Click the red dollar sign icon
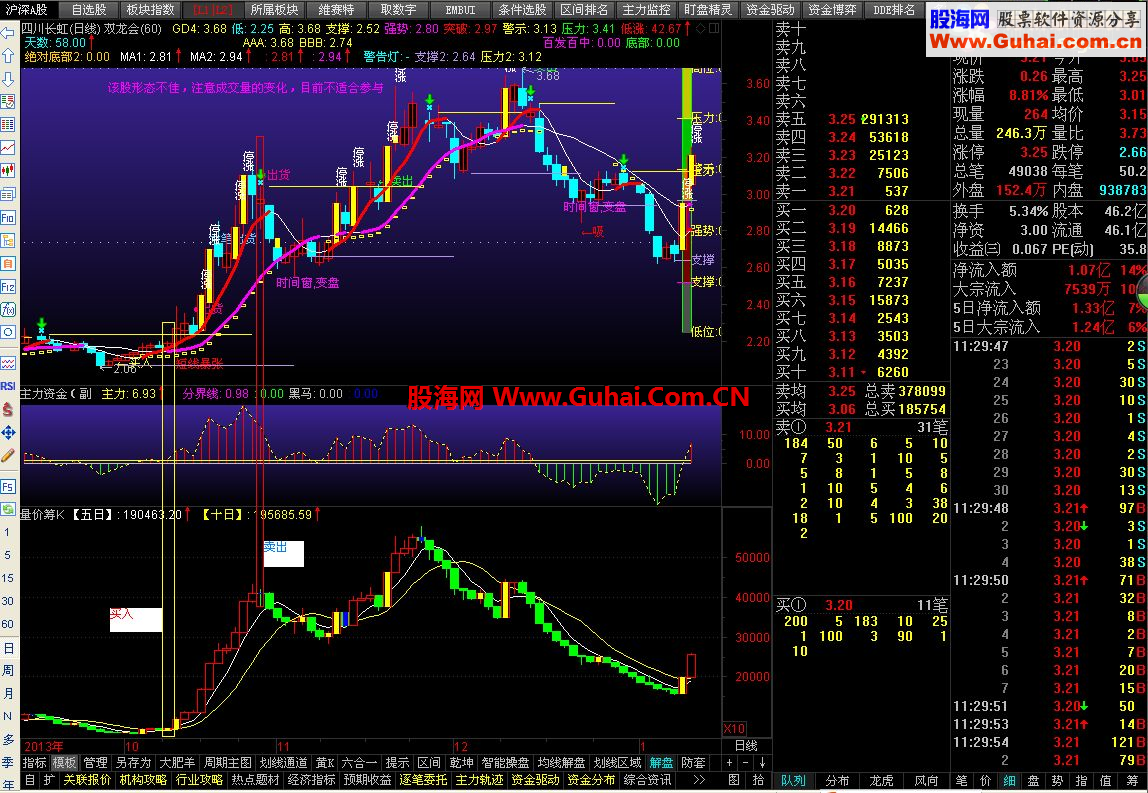The width and height of the screenshot is (1148, 793). (x=8, y=409)
